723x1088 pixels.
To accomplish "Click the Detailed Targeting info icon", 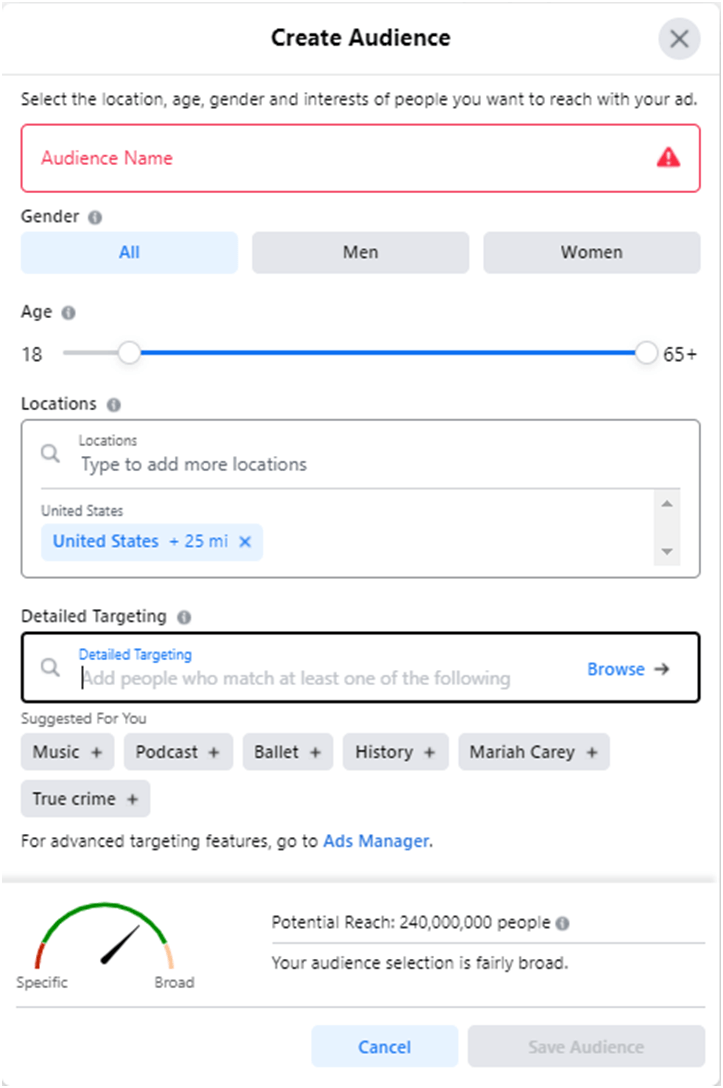I will 184,617.
